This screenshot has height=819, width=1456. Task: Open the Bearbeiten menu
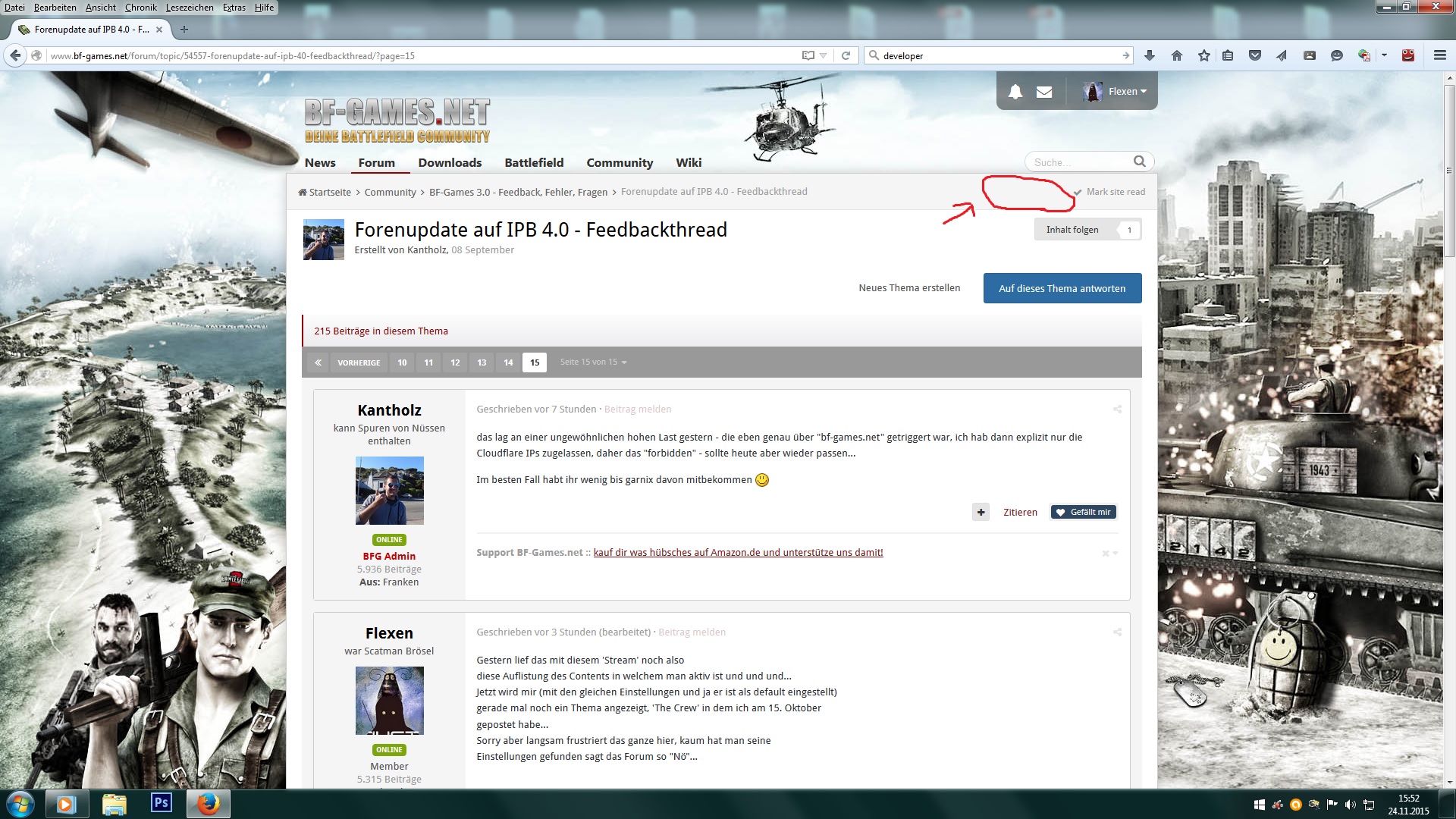tap(55, 8)
